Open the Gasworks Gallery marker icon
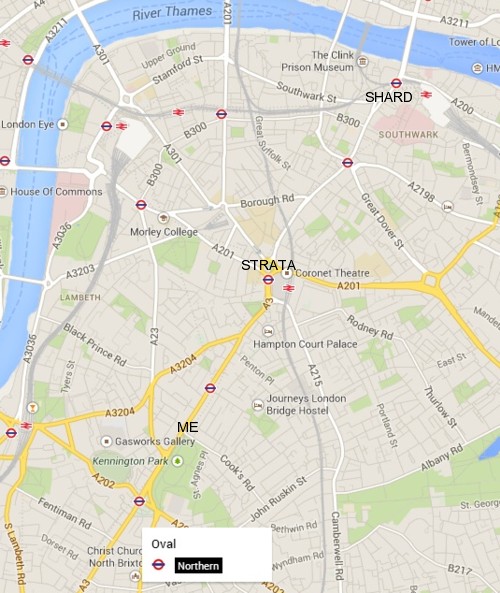The image size is (500, 593). [x=106, y=441]
